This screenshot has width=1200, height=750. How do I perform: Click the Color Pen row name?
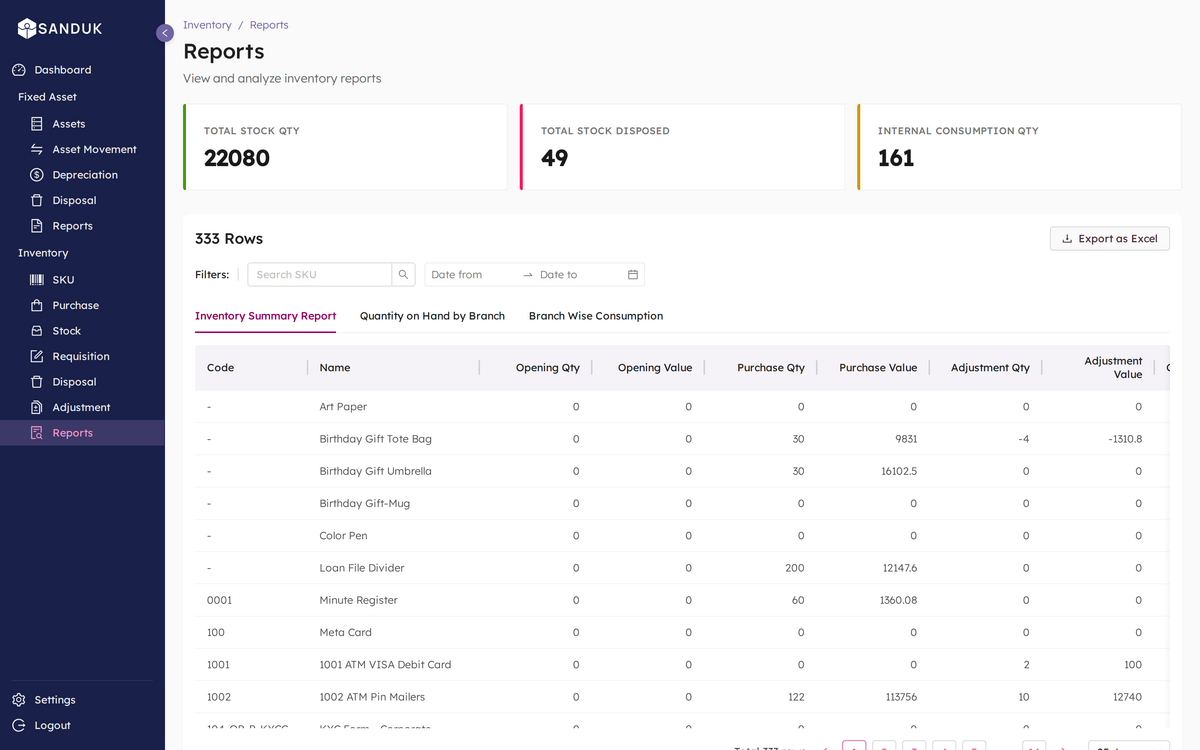(x=343, y=536)
